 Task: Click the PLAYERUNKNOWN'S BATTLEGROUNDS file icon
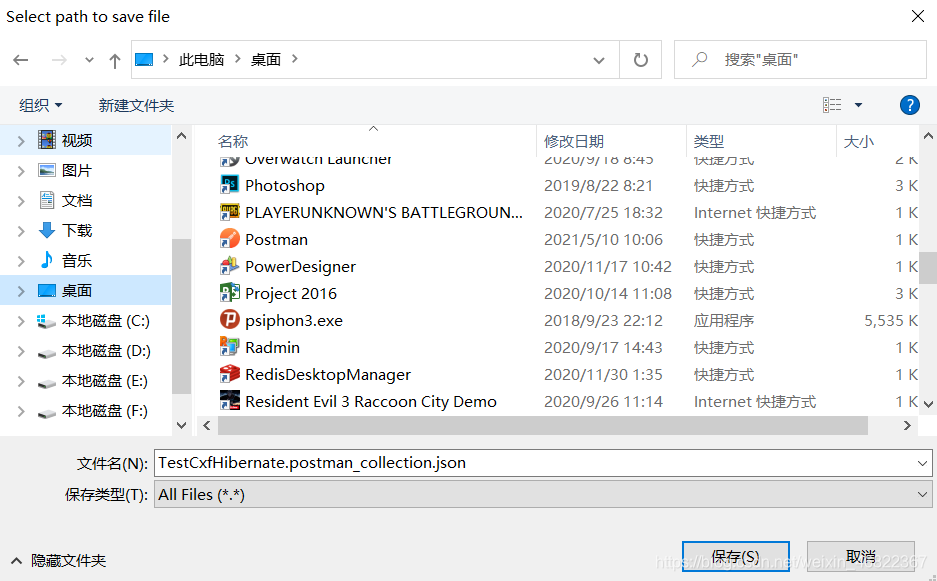(229, 212)
